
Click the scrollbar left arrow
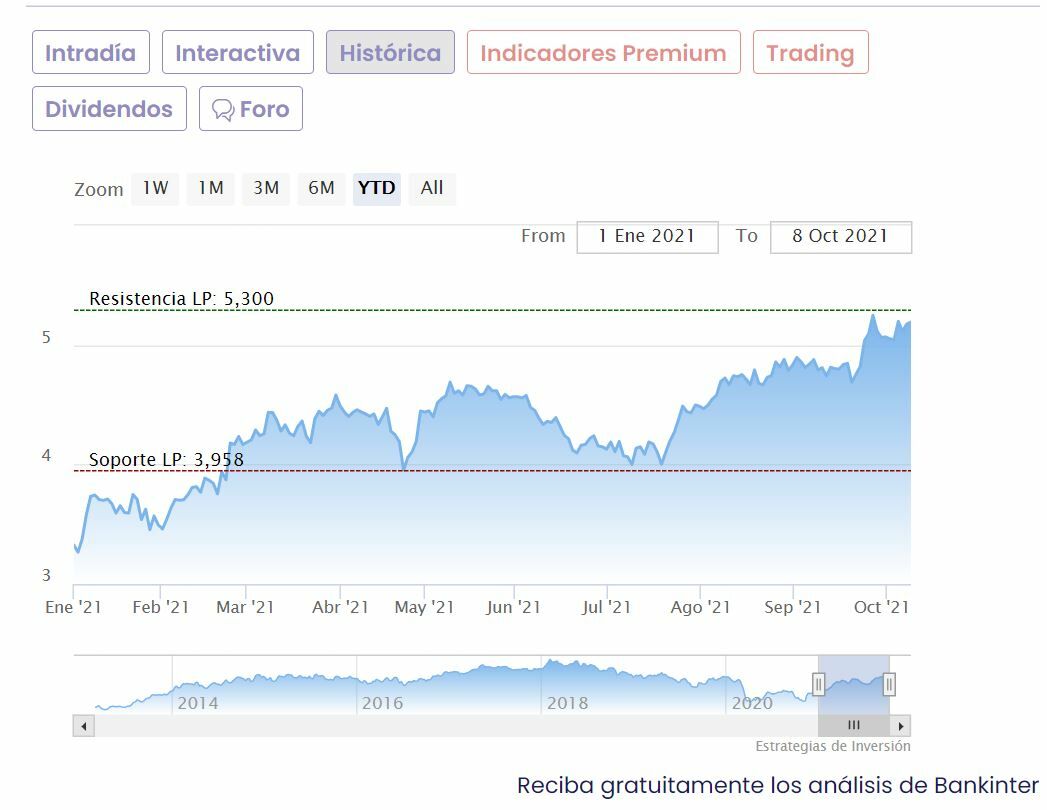pos(83,726)
